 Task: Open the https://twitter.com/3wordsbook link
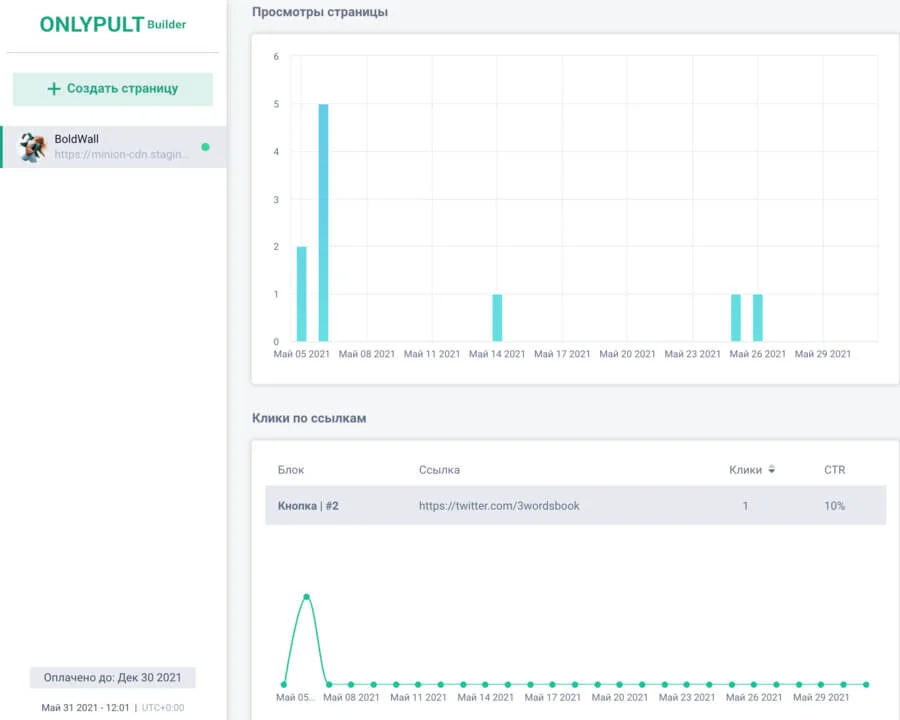[499, 506]
